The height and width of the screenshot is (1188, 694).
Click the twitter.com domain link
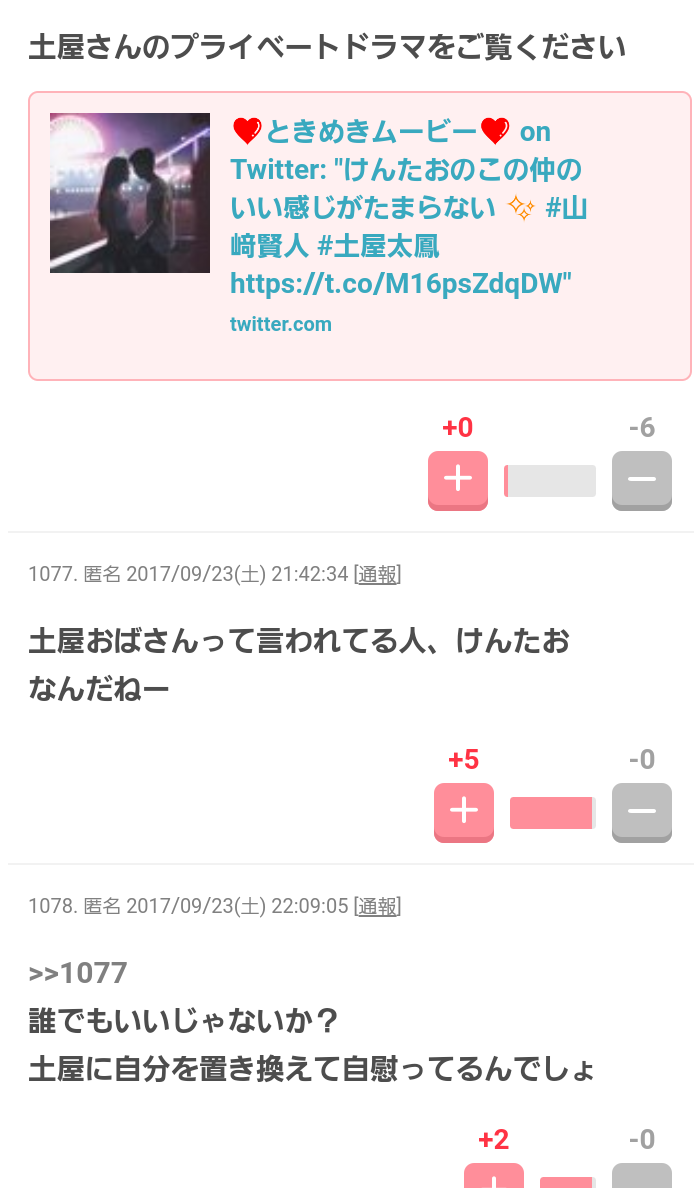click(281, 324)
